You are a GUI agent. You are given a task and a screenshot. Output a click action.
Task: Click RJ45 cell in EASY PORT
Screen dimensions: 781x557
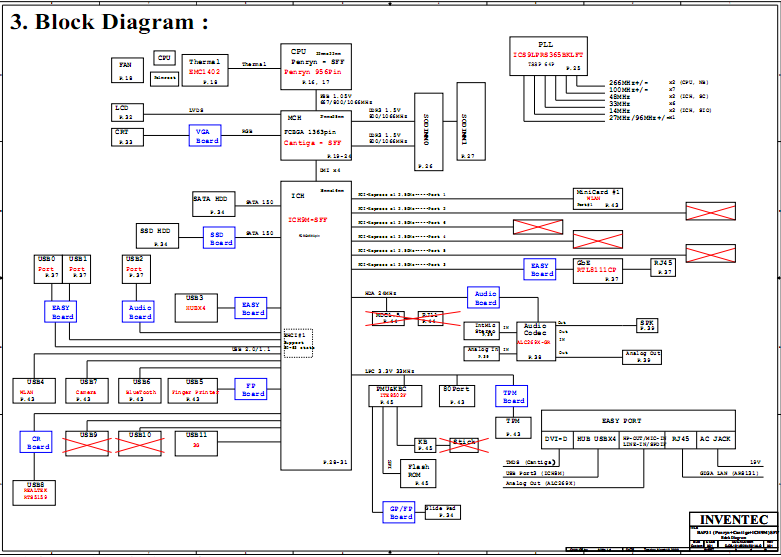pyautogui.click(x=679, y=440)
